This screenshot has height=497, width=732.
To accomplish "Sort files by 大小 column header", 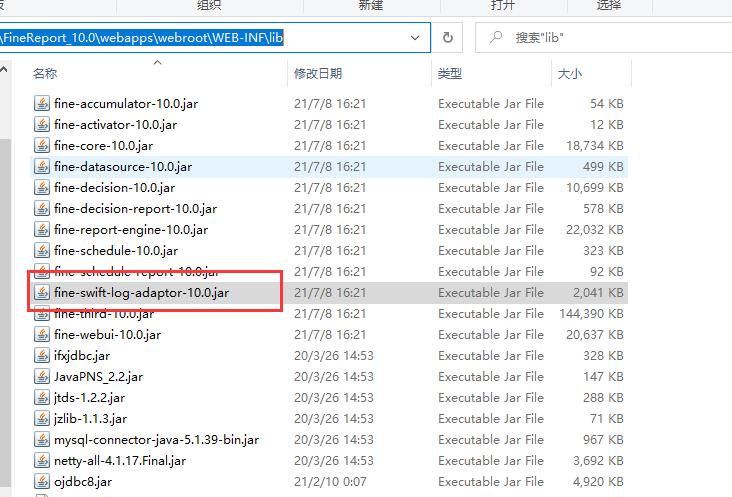I will pyautogui.click(x=570, y=74).
